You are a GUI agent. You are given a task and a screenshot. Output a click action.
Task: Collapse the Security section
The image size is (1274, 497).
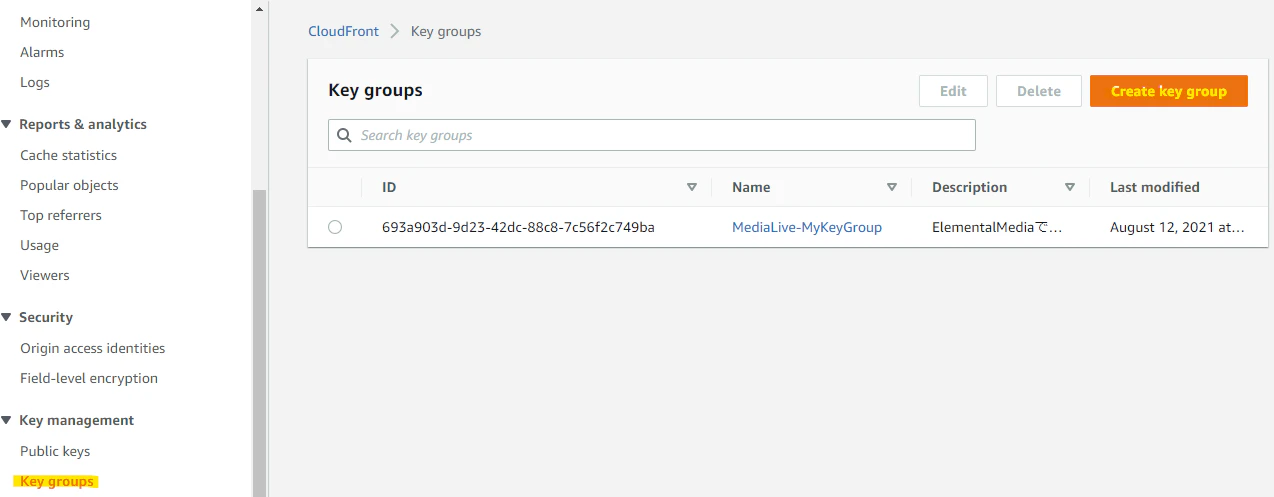[7, 317]
